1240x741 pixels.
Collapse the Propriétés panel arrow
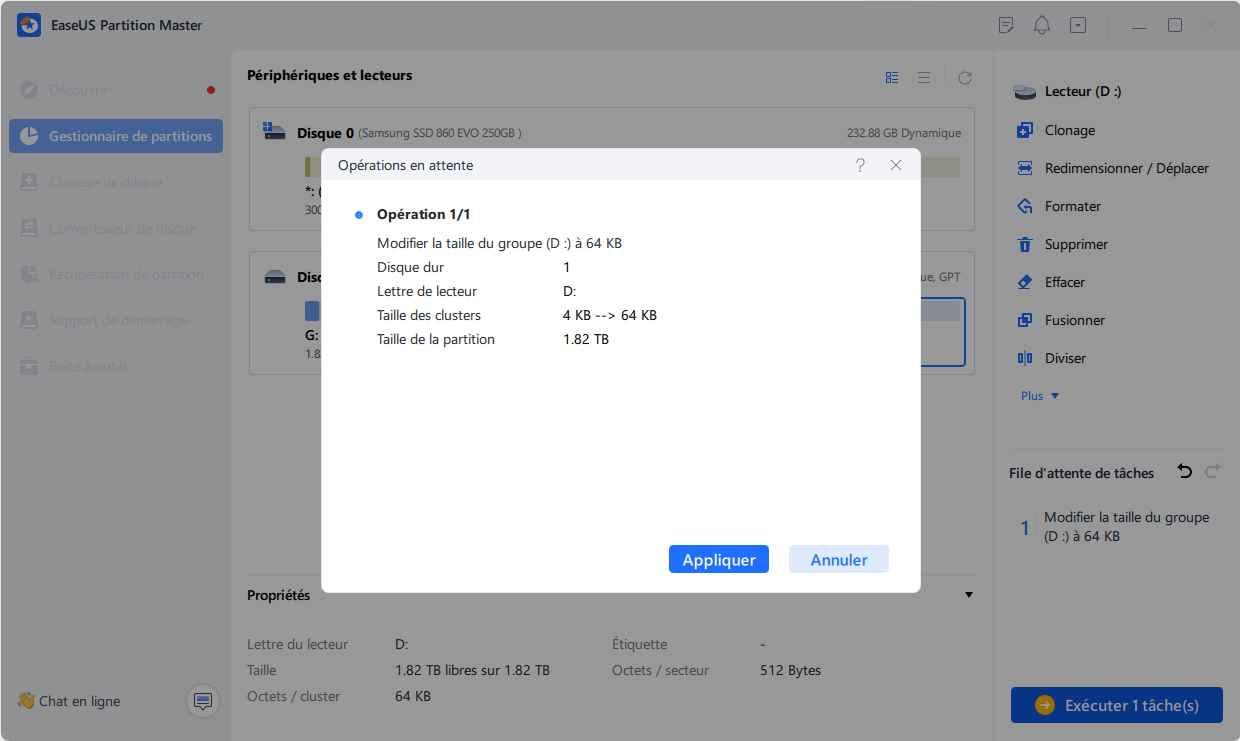pyautogui.click(x=968, y=595)
